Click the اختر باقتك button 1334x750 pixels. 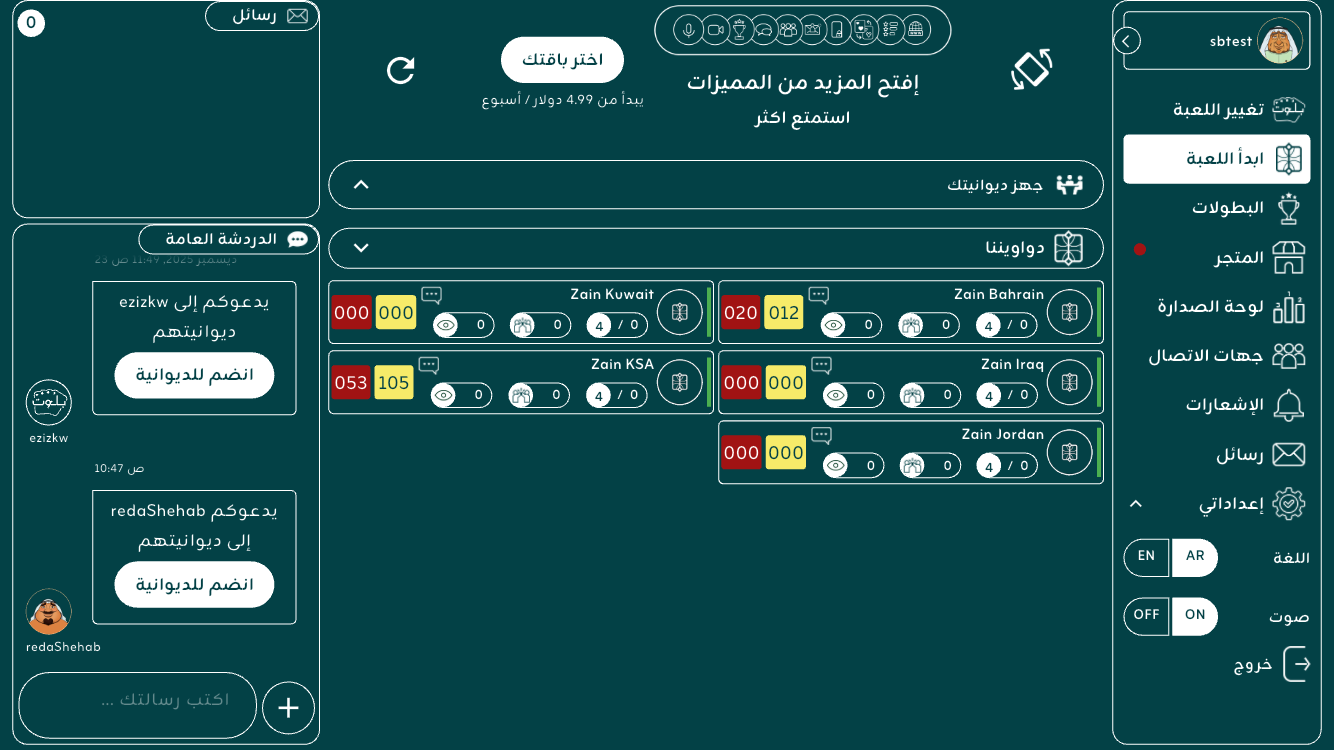coord(562,60)
